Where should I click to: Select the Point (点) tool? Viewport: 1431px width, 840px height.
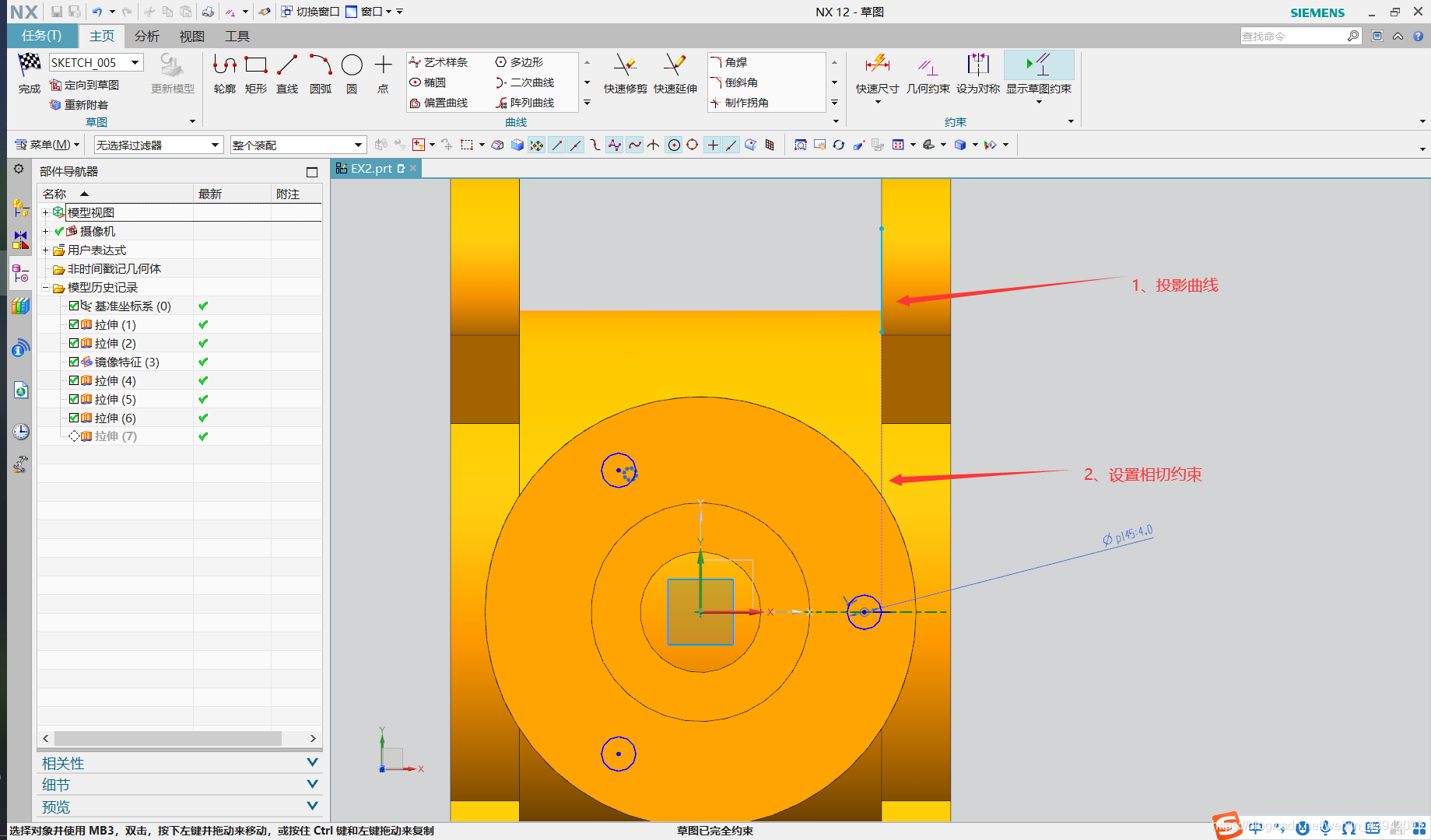point(383,65)
